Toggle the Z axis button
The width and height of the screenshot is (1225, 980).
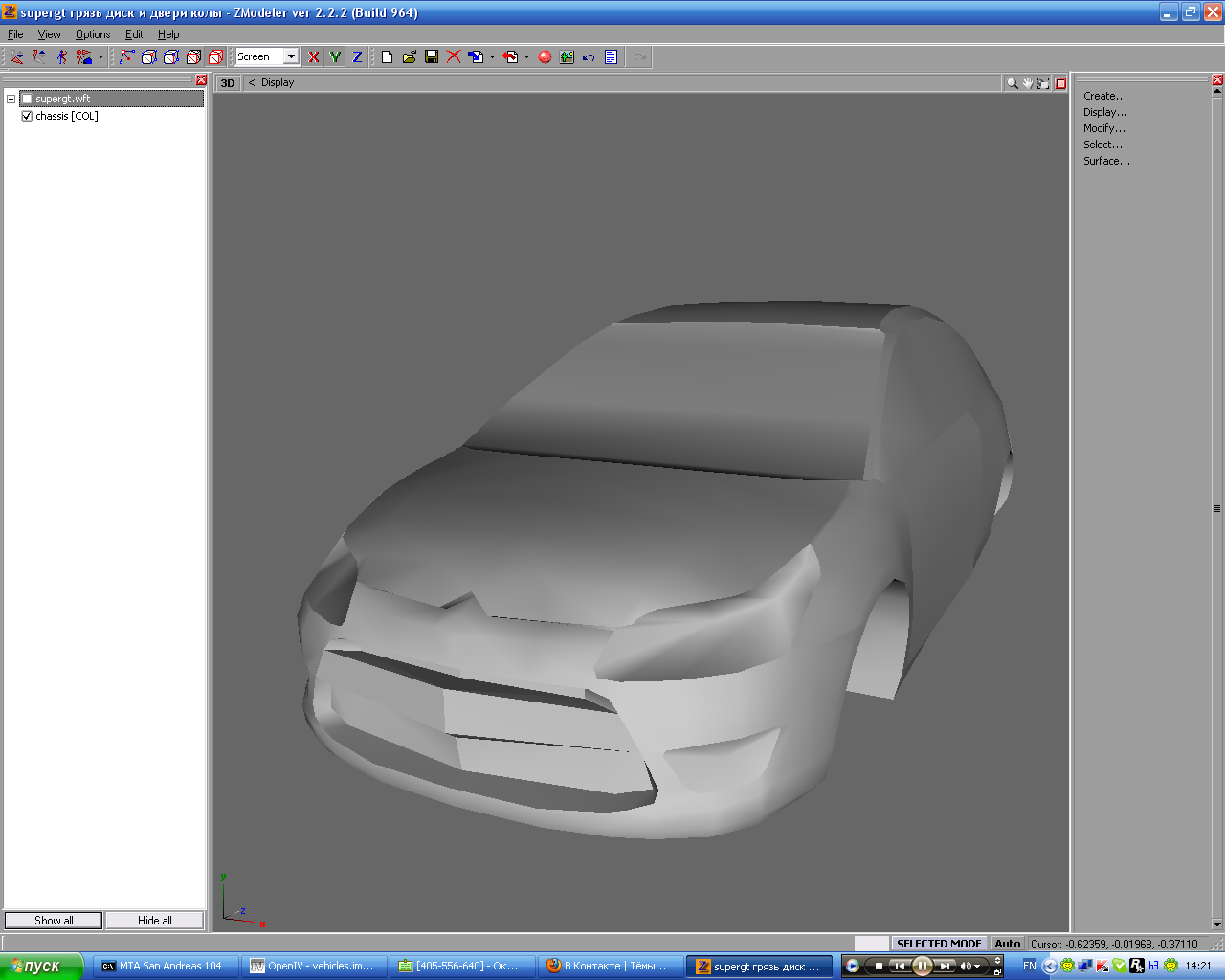[x=357, y=57]
